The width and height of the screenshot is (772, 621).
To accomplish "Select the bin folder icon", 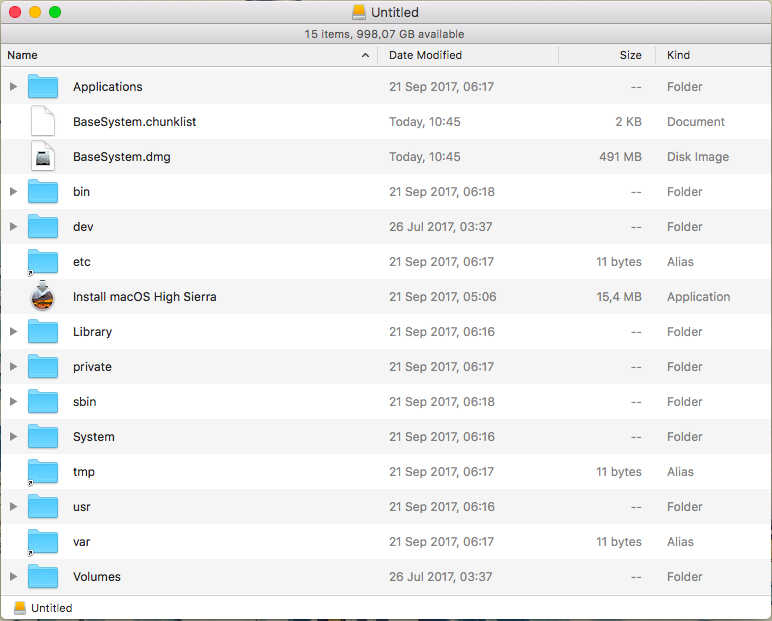I will (x=43, y=192).
